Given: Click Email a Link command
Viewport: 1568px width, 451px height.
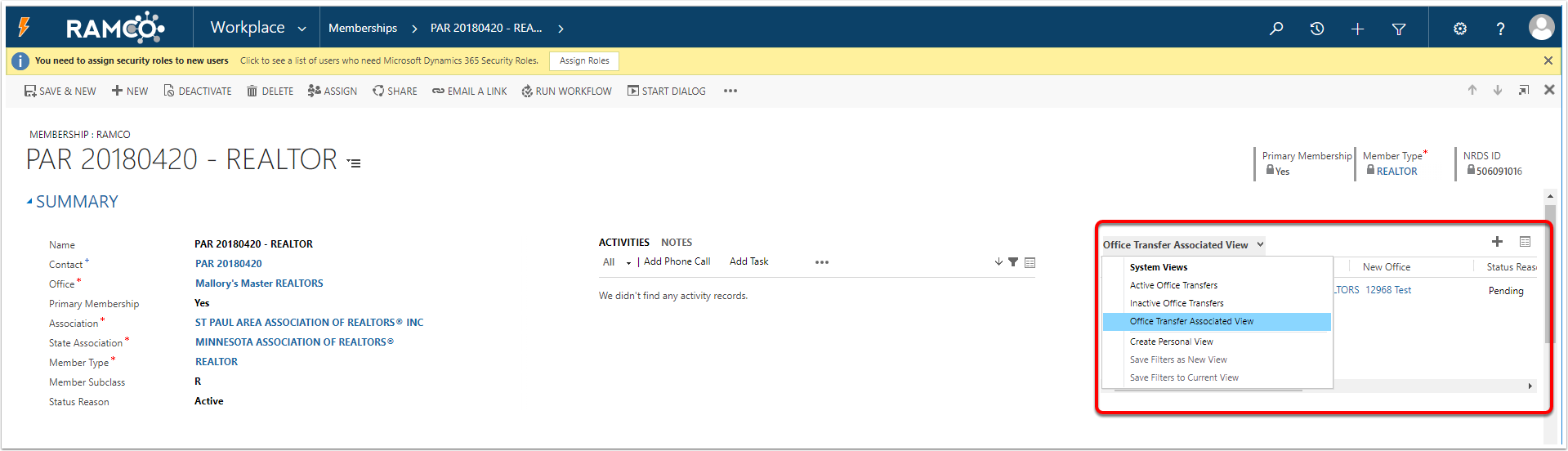Looking at the screenshot, I should (470, 91).
